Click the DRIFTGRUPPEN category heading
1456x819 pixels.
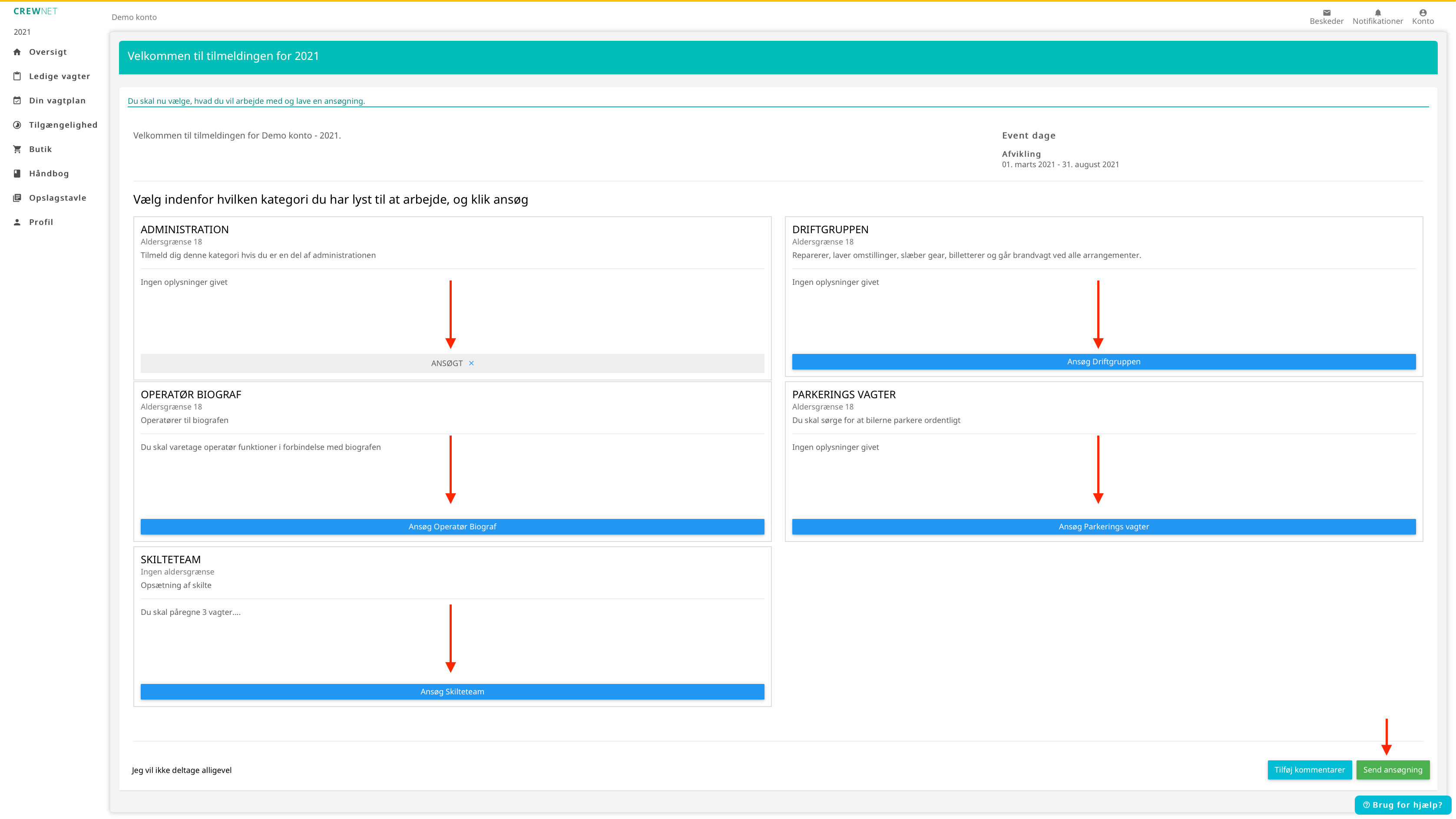click(830, 229)
